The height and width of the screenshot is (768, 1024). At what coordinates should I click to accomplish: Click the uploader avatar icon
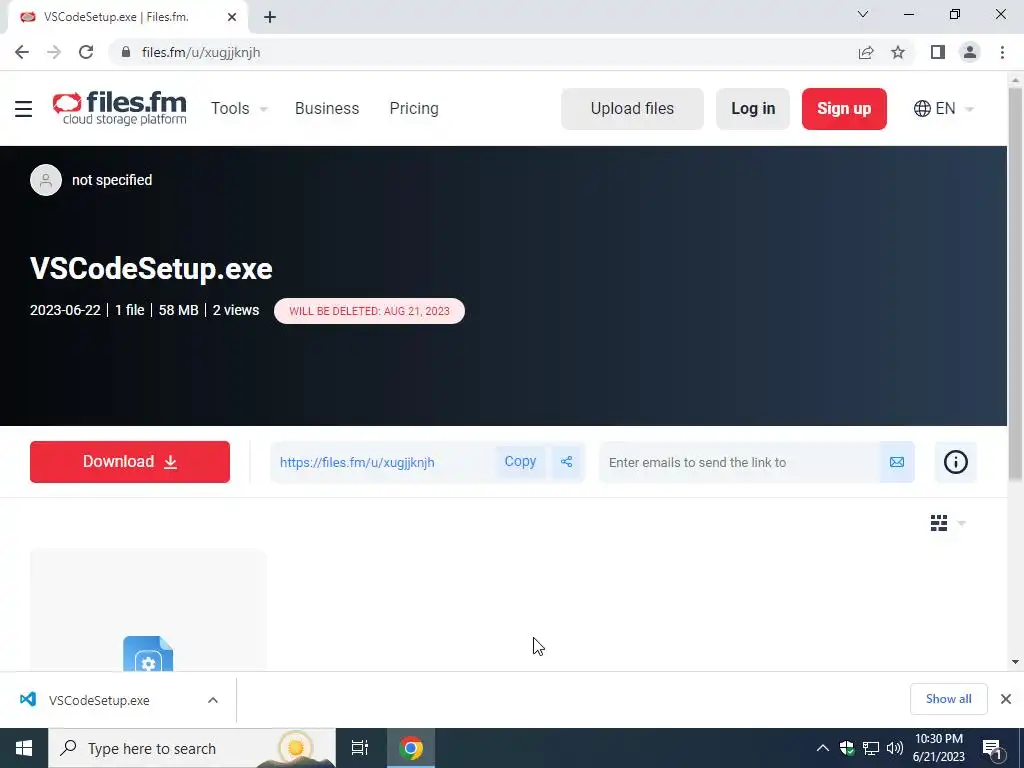46,180
